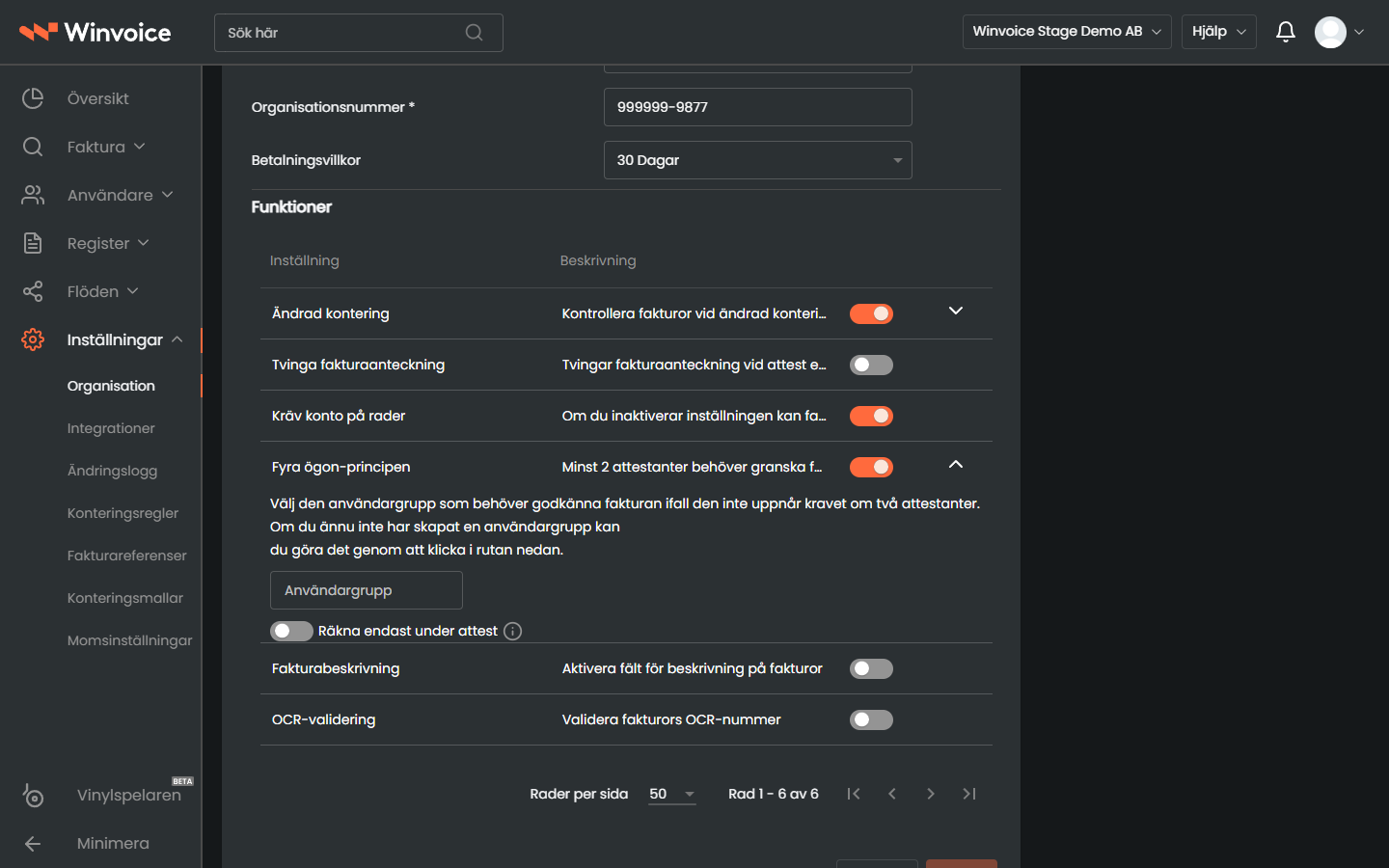Open Betalningsvillkor 30 Dagar dropdown
Image resolution: width=1389 pixels, height=868 pixels.
tap(758, 160)
